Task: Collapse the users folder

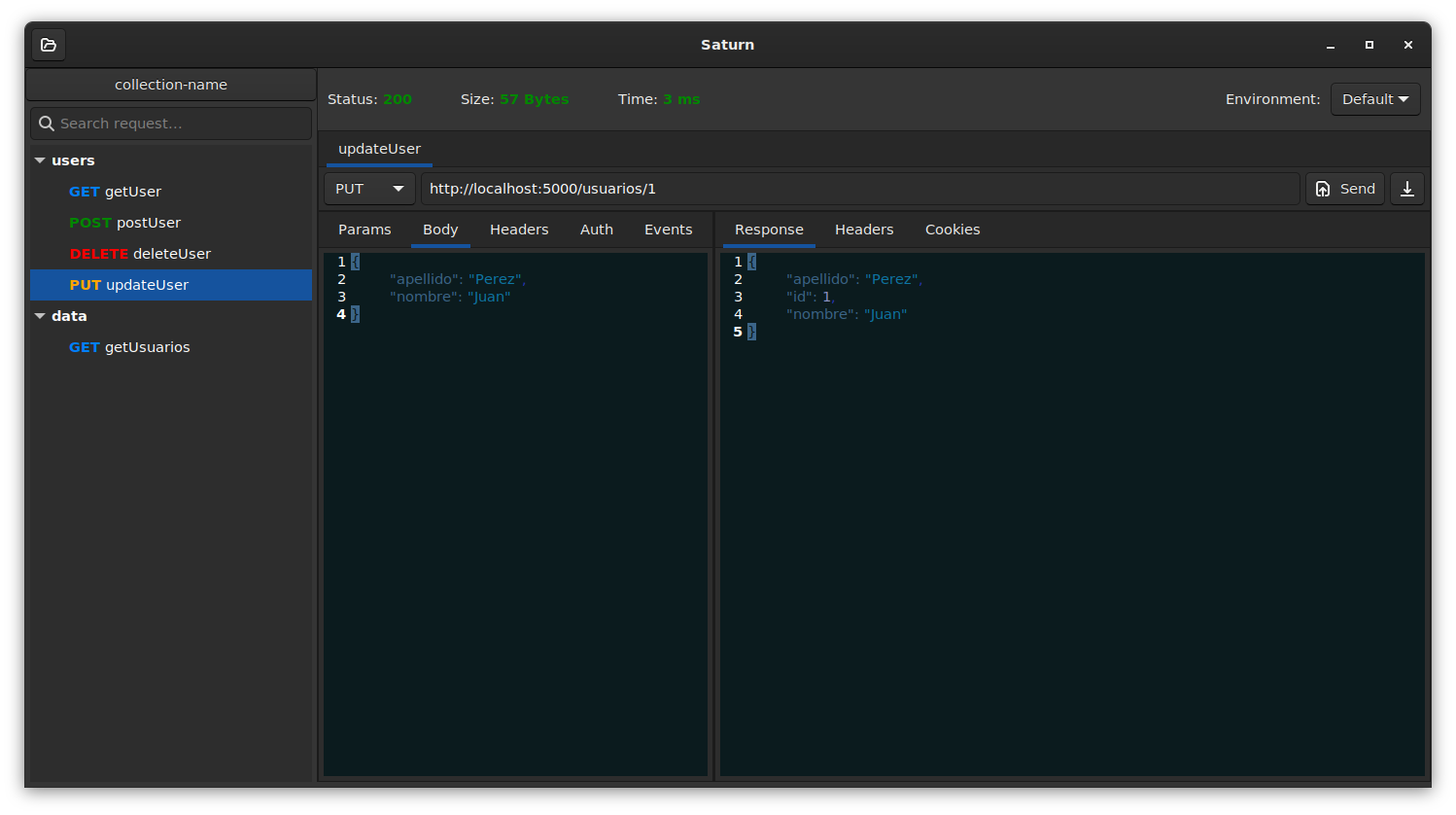Action: pyautogui.click(x=40, y=160)
